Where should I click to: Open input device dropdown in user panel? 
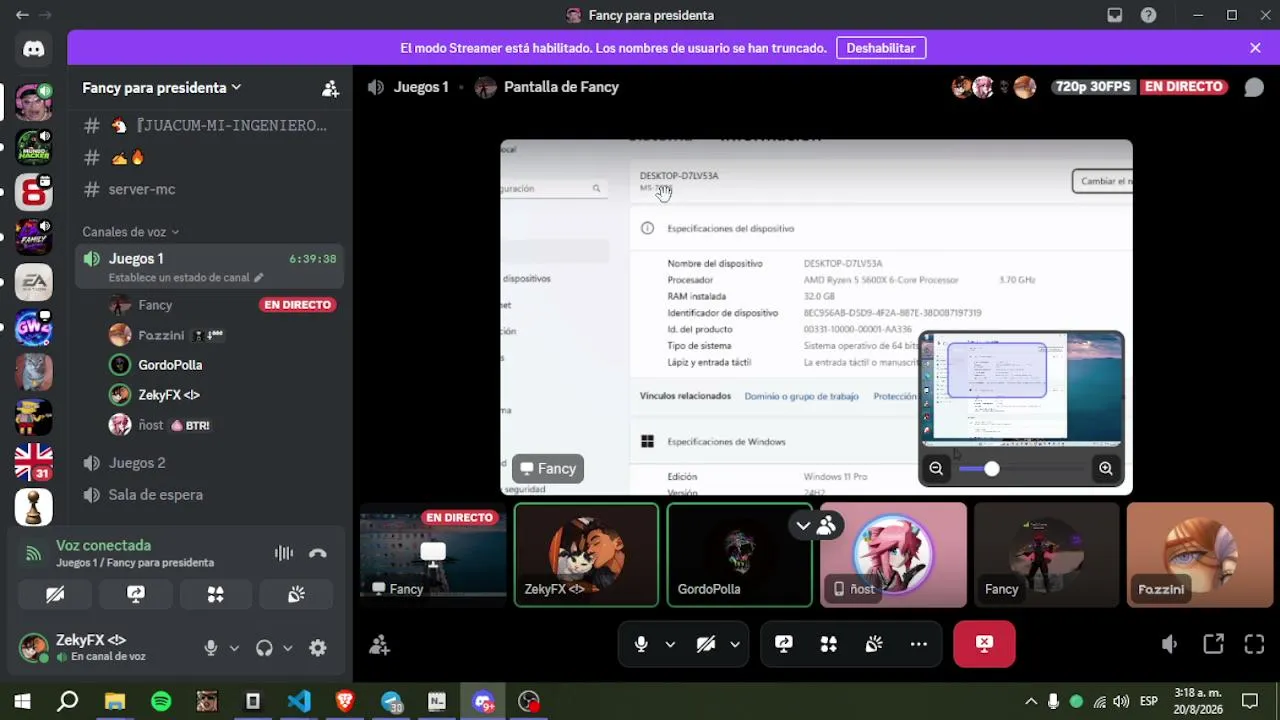click(x=234, y=648)
